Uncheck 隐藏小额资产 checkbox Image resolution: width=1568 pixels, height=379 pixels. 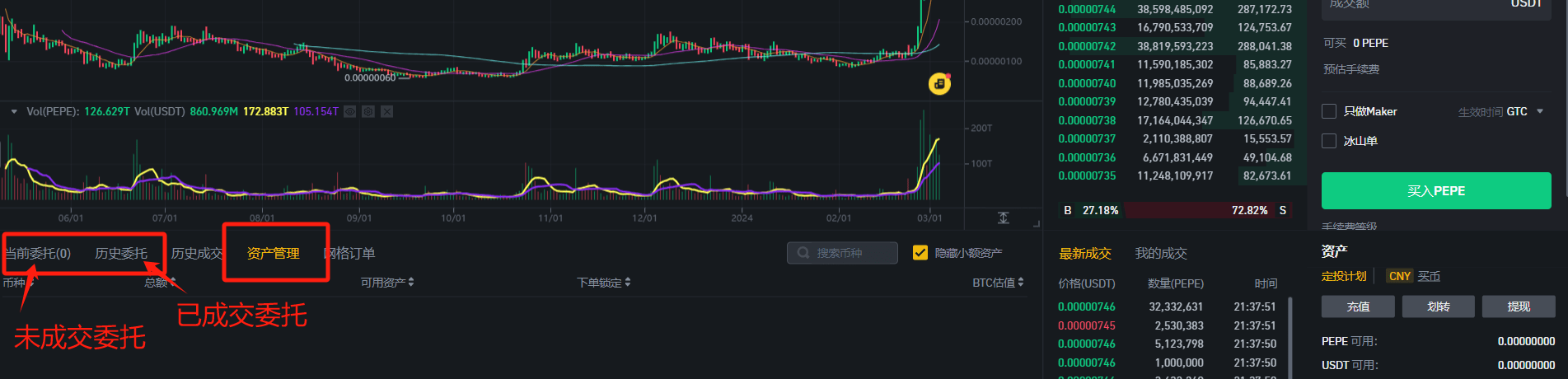coord(920,253)
